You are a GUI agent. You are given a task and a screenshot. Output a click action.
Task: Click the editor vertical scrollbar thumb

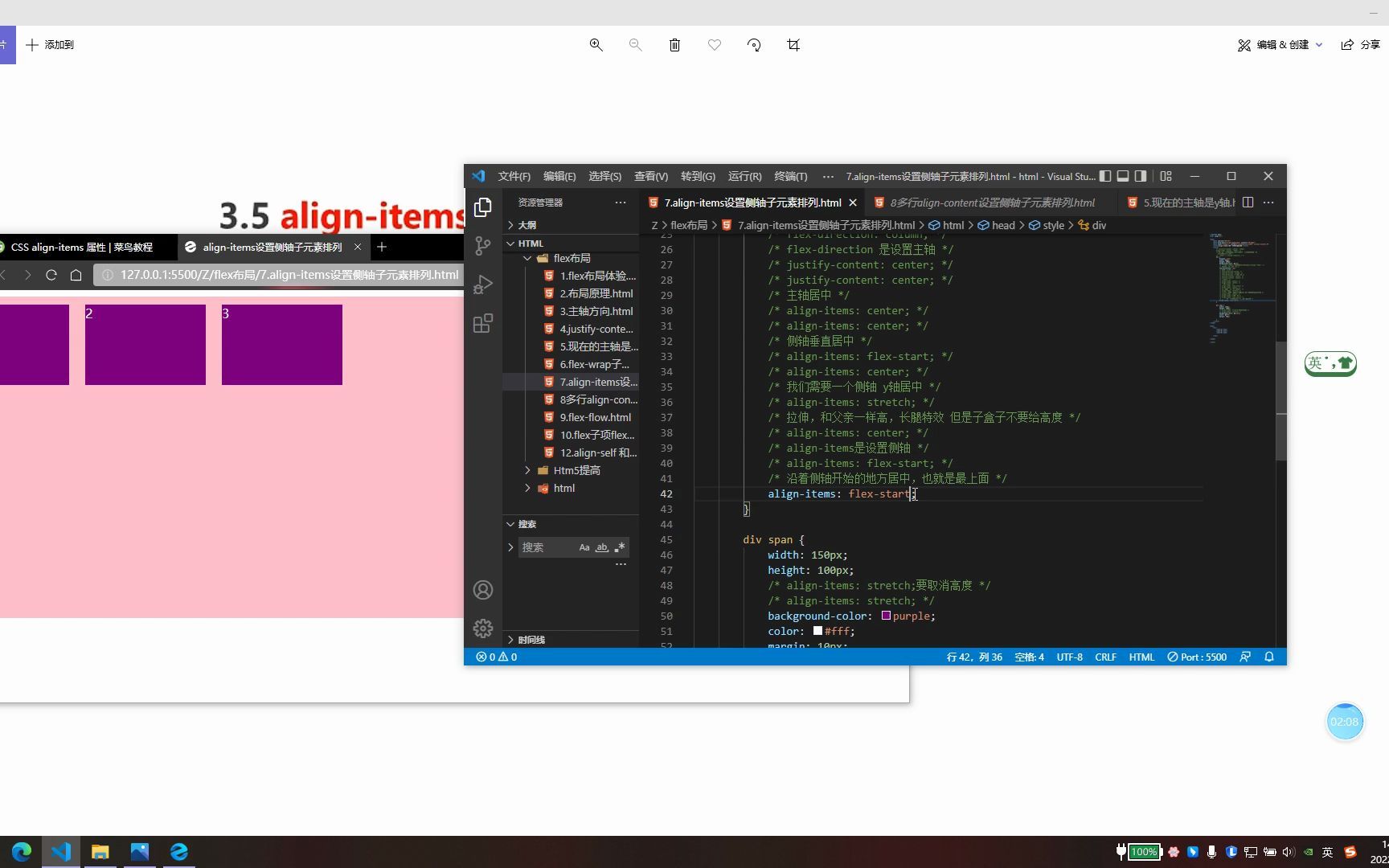1281,400
